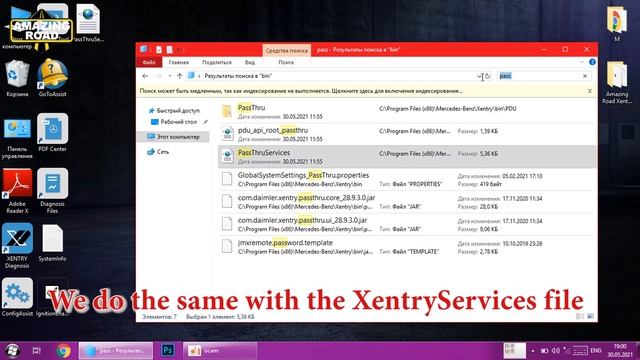The height and width of the screenshot is (360, 640).
Task: Click PassThruServices file icon
Action: (227, 156)
